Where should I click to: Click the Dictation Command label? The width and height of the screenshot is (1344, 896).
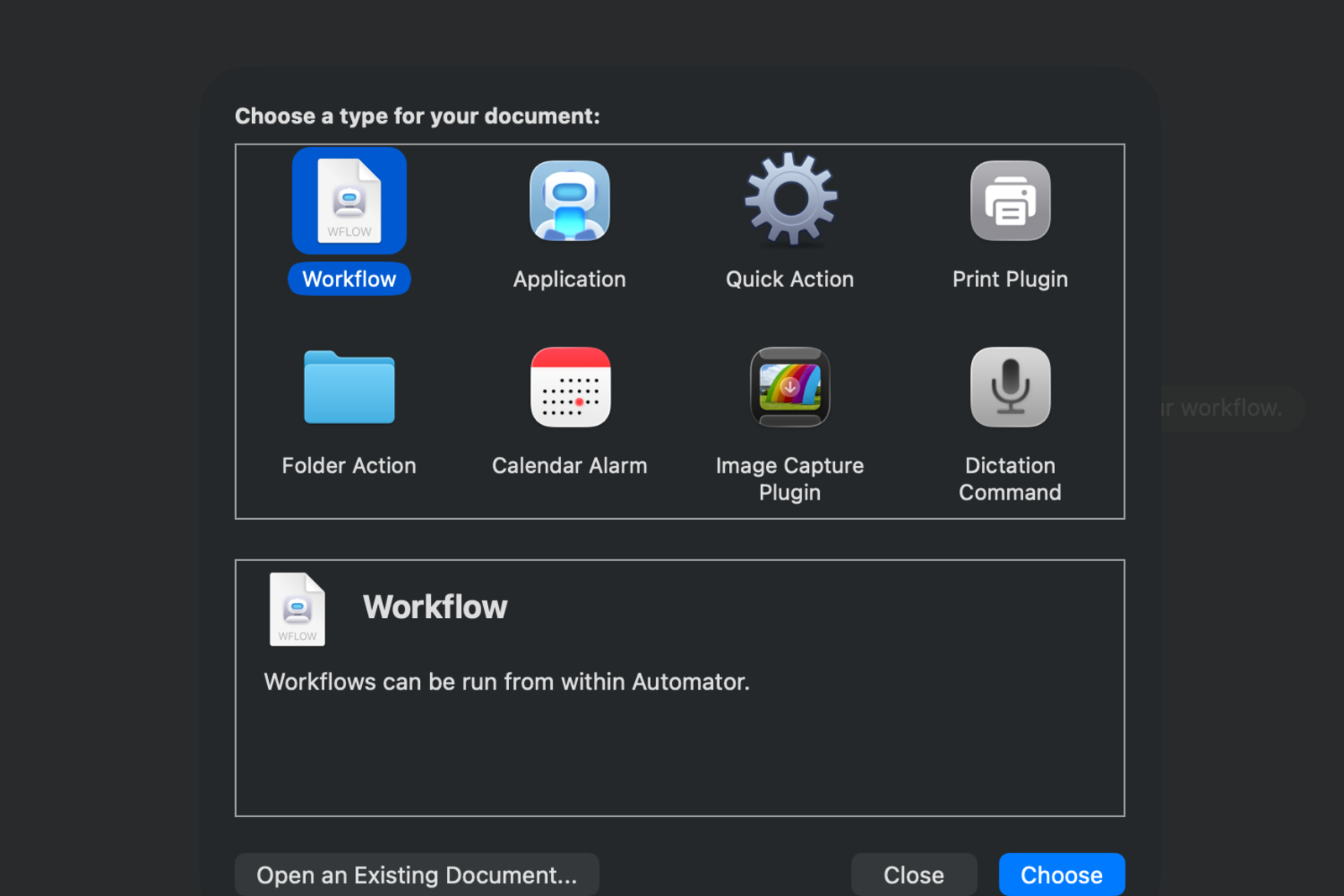click(1011, 479)
